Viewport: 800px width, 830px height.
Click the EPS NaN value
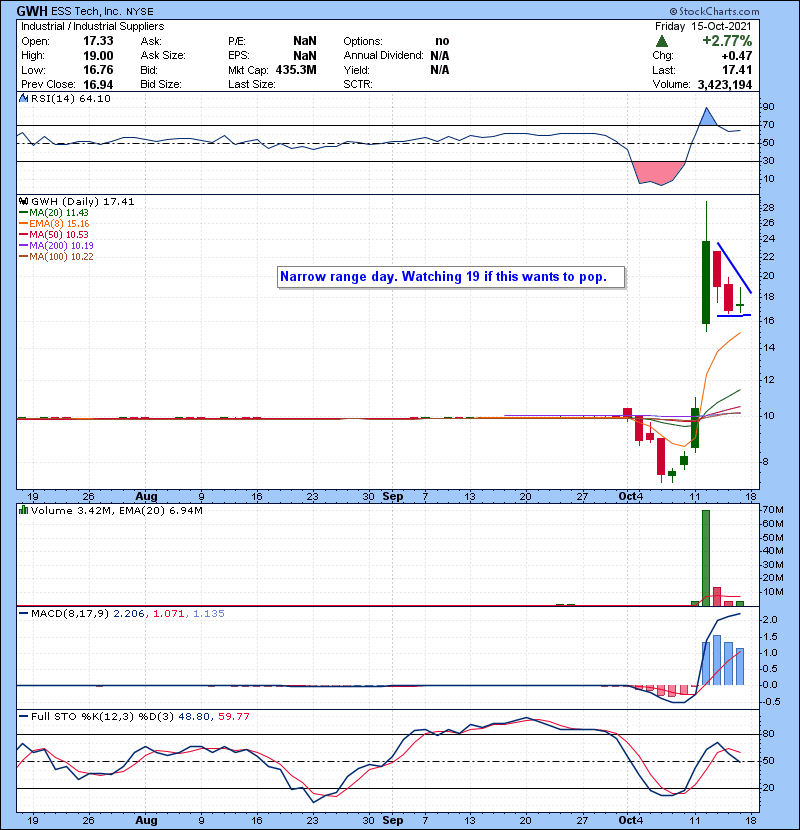(x=305, y=56)
